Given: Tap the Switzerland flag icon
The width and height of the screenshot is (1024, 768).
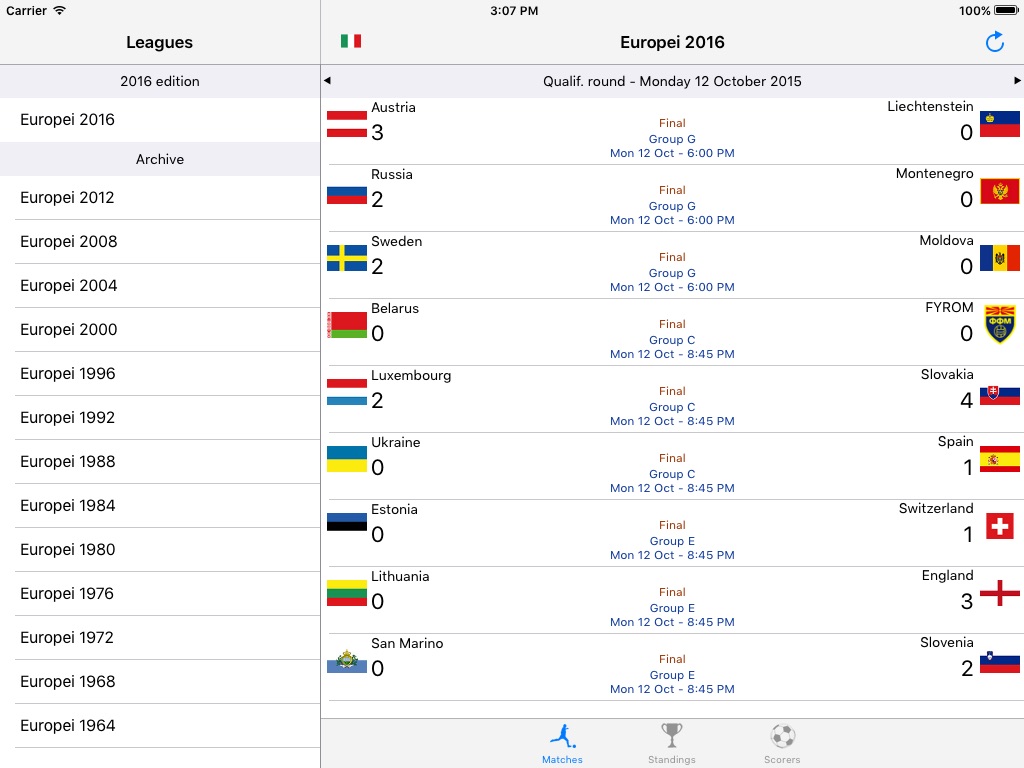Looking at the screenshot, I should coord(999,525).
